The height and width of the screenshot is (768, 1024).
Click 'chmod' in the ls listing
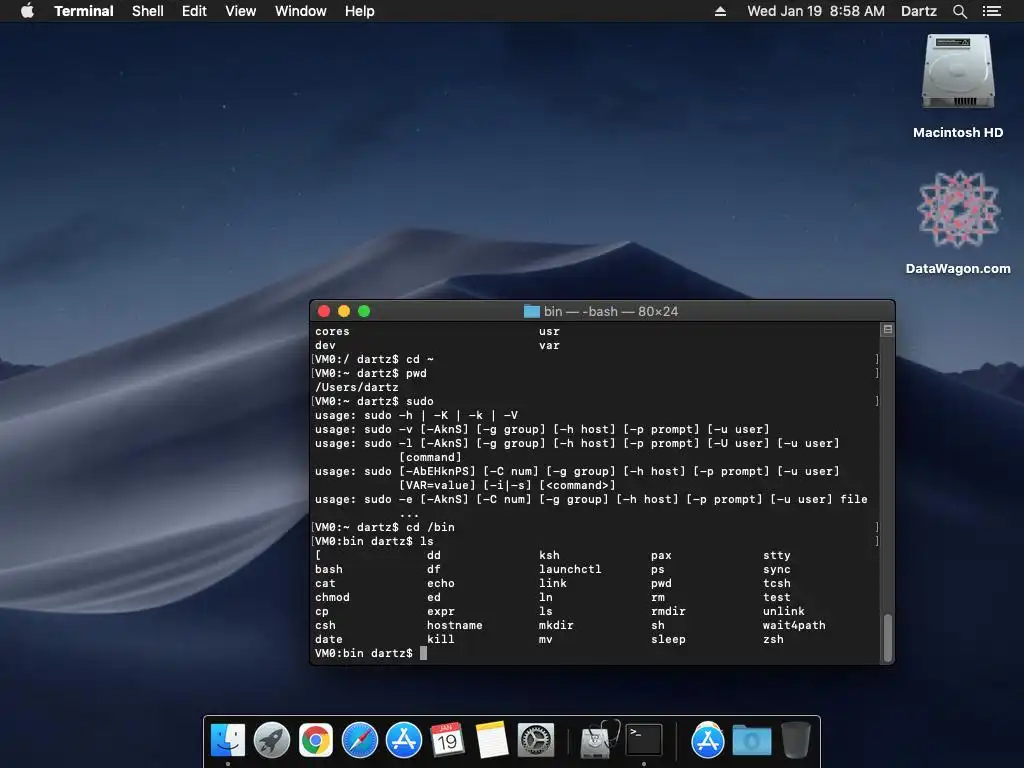332,598
